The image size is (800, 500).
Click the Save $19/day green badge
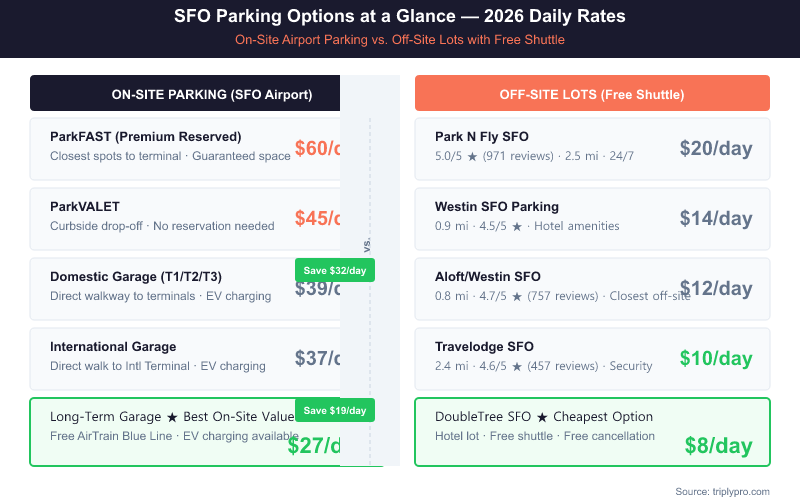coord(335,410)
